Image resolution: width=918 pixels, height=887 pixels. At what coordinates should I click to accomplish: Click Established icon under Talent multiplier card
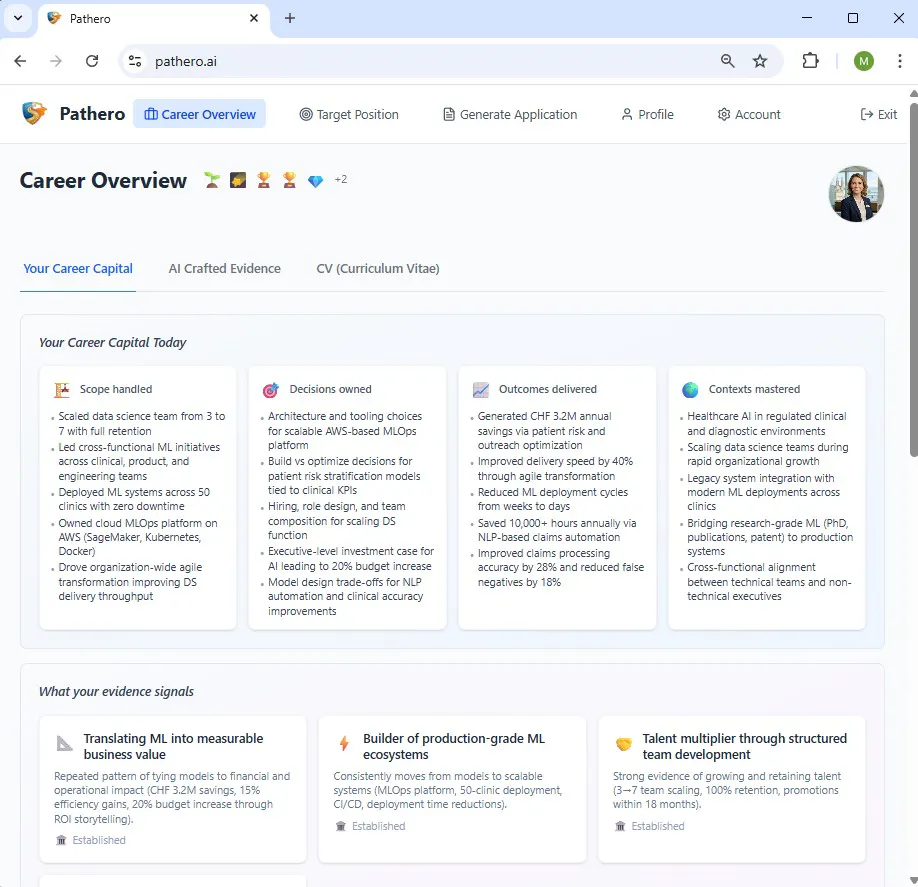[620, 826]
